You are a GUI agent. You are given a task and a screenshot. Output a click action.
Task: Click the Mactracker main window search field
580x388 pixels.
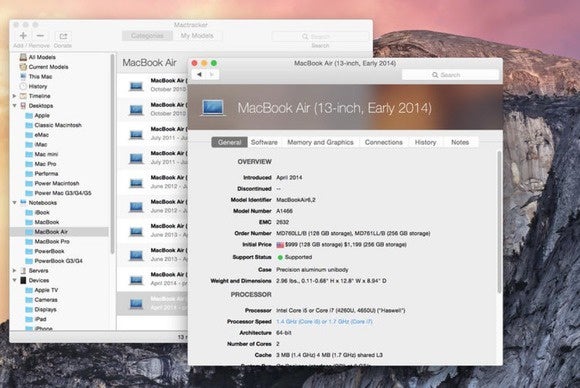click(320, 36)
